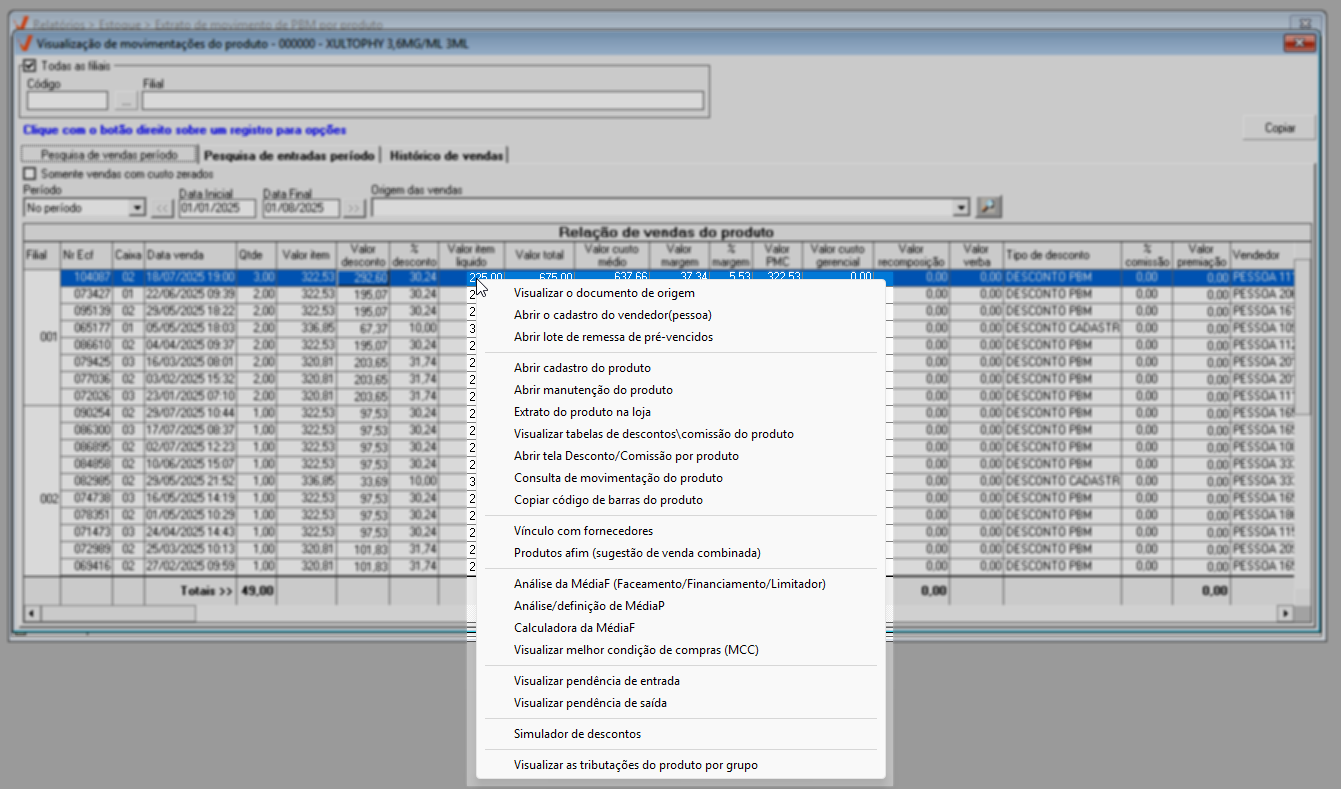The image size is (1341, 789).
Task: Click the next period arrow button
Action: (x=354, y=208)
